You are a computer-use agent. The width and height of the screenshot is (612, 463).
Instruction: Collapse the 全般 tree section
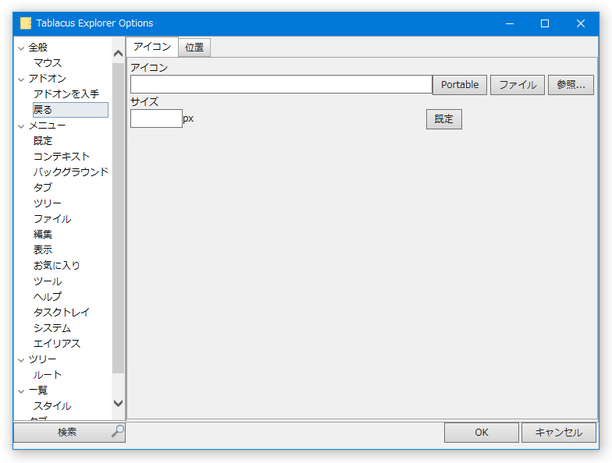(x=21, y=48)
